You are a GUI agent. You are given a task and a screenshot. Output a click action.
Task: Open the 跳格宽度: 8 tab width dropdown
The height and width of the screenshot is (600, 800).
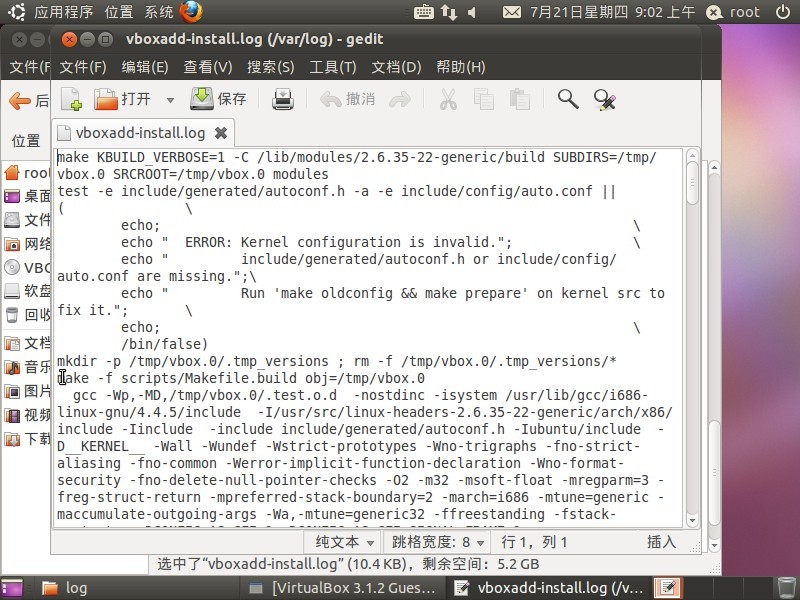[x=437, y=542]
